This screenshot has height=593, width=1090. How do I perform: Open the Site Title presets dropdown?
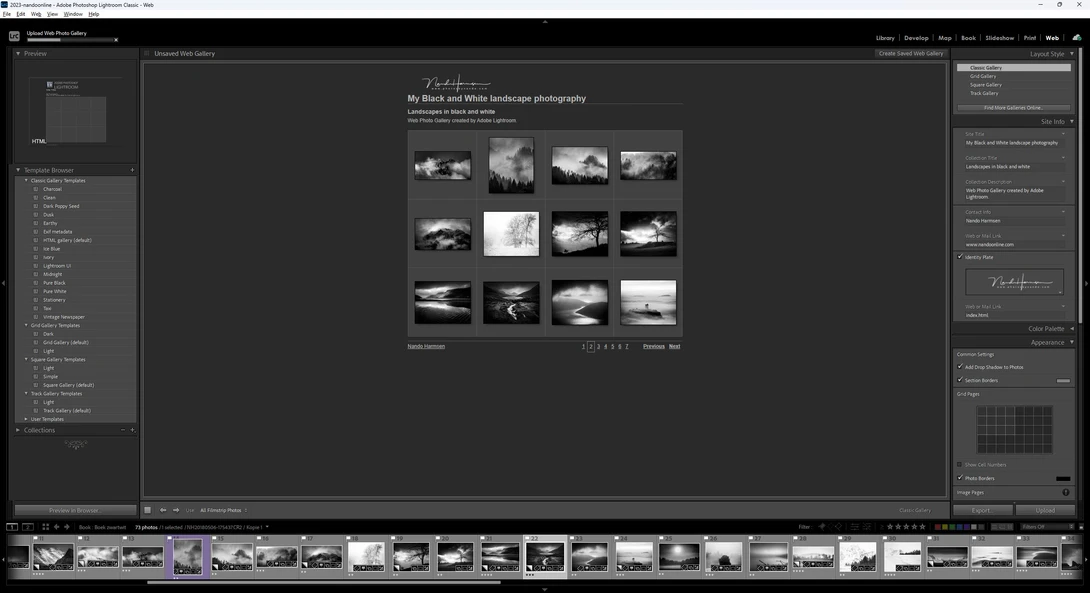[x=1063, y=134]
